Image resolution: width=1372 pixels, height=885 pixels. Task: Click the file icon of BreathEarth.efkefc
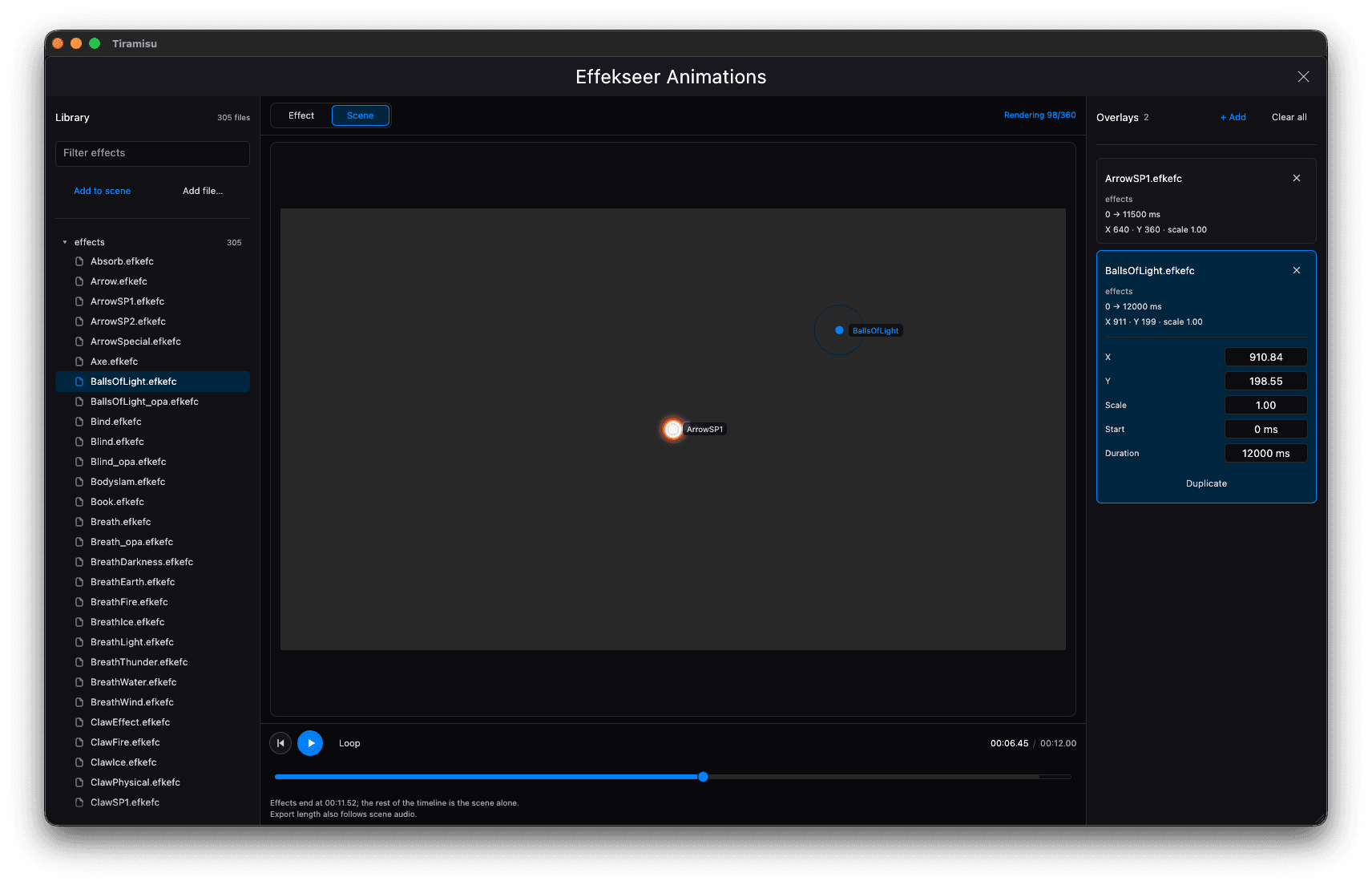[x=79, y=582]
